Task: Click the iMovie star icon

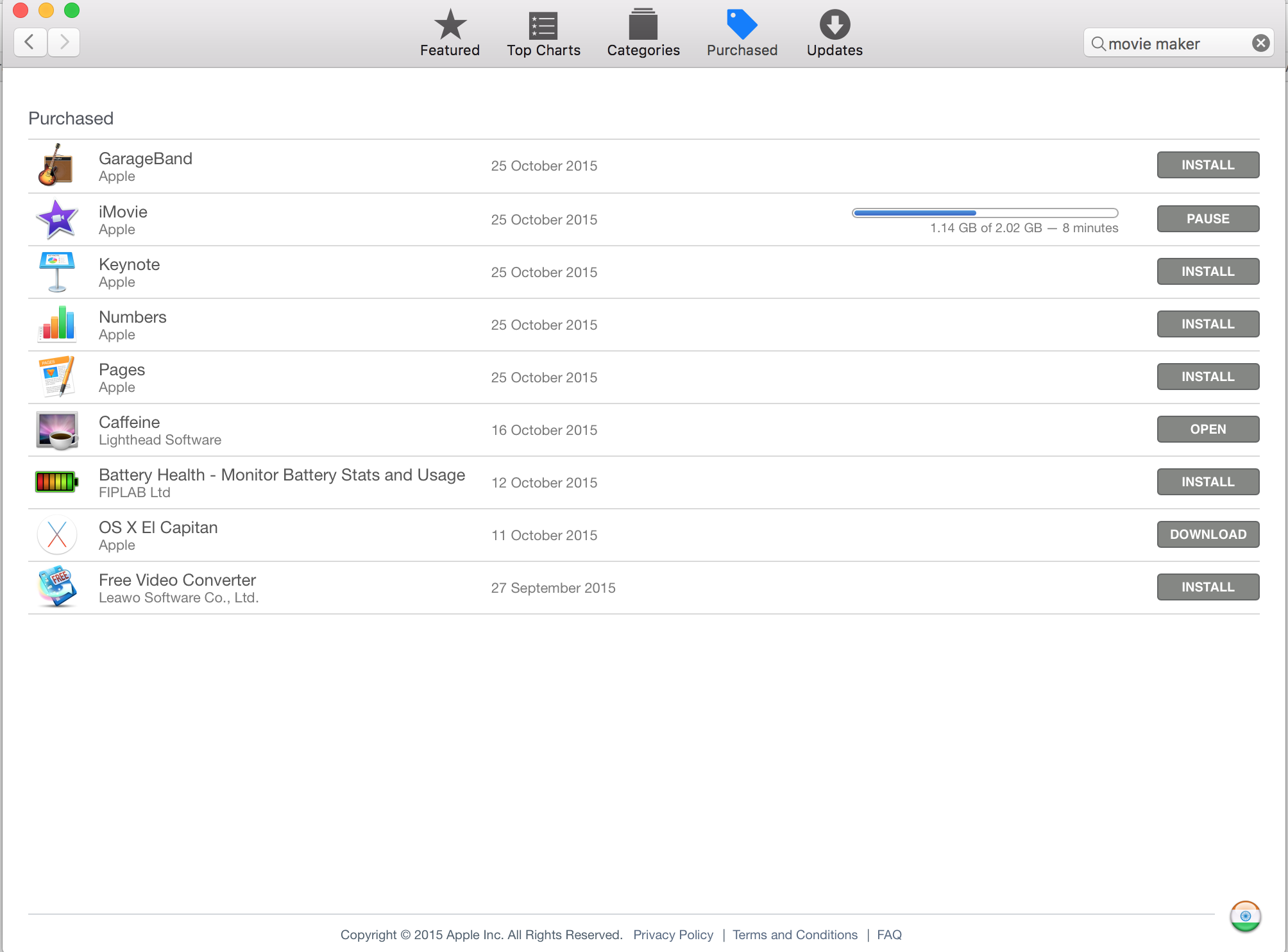Action: click(x=56, y=219)
